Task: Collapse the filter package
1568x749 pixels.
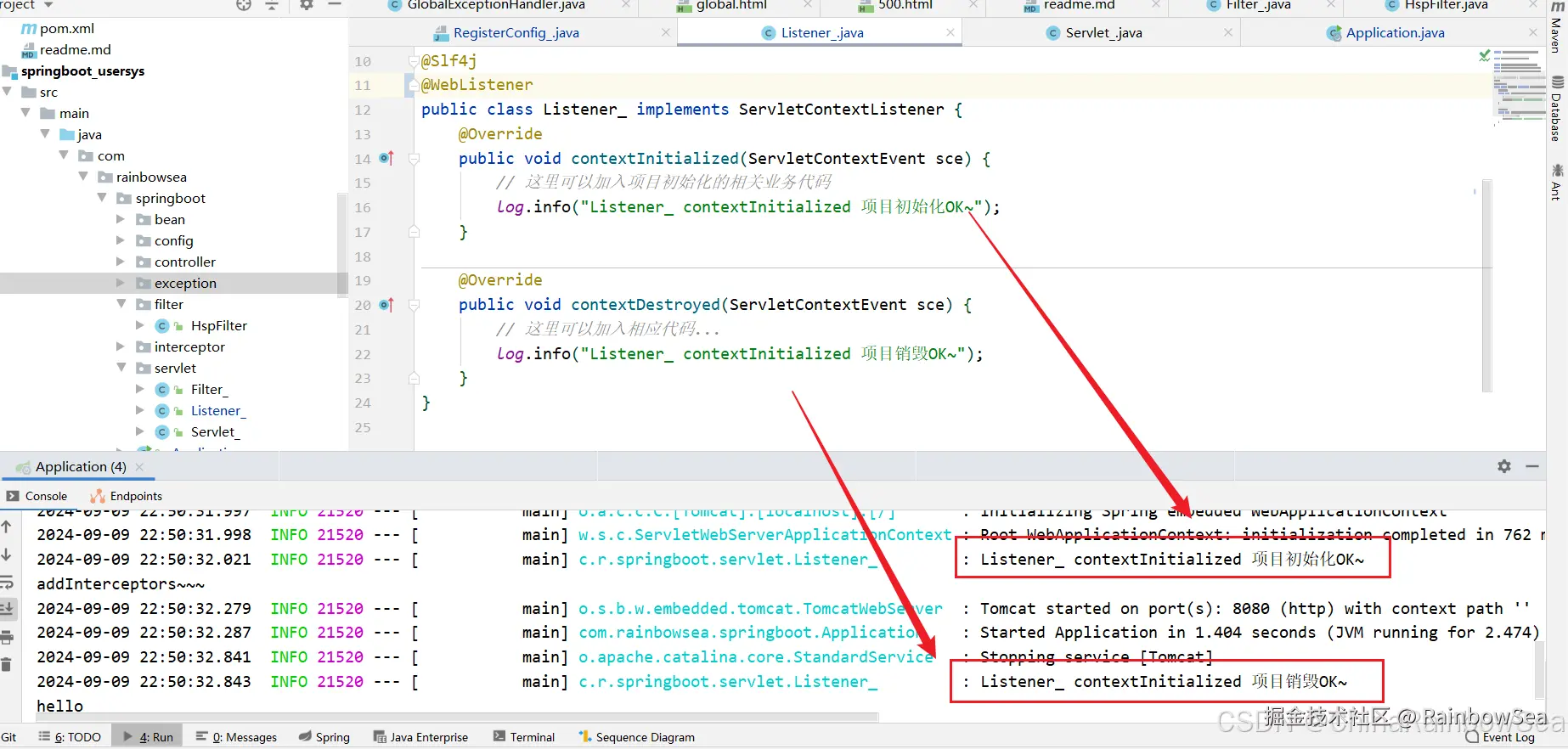Action: tap(121, 304)
